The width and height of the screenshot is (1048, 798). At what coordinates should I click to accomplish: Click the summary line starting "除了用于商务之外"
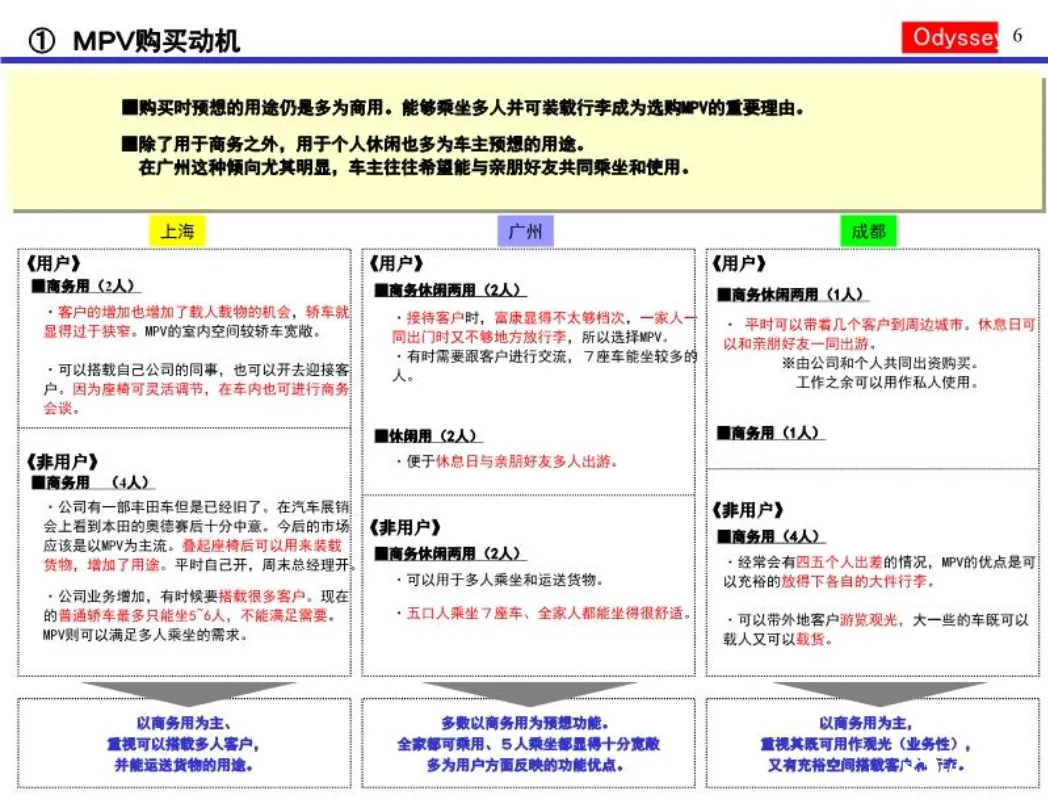point(353,144)
